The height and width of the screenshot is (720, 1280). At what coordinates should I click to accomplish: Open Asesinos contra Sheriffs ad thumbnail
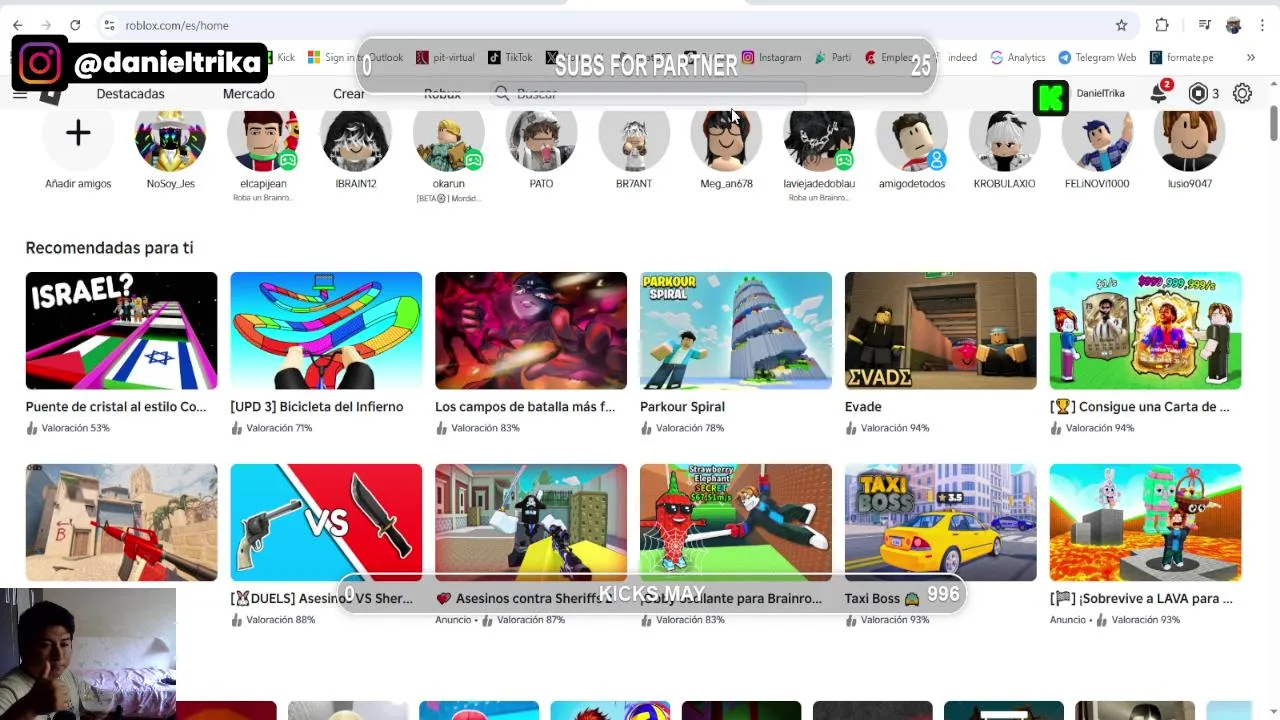pyautogui.click(x=531, y=522)
